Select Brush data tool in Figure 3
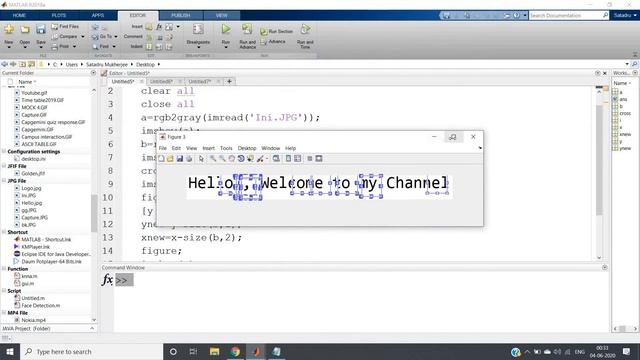The height and width of the screenshot is (360, 640). point(260,158)
